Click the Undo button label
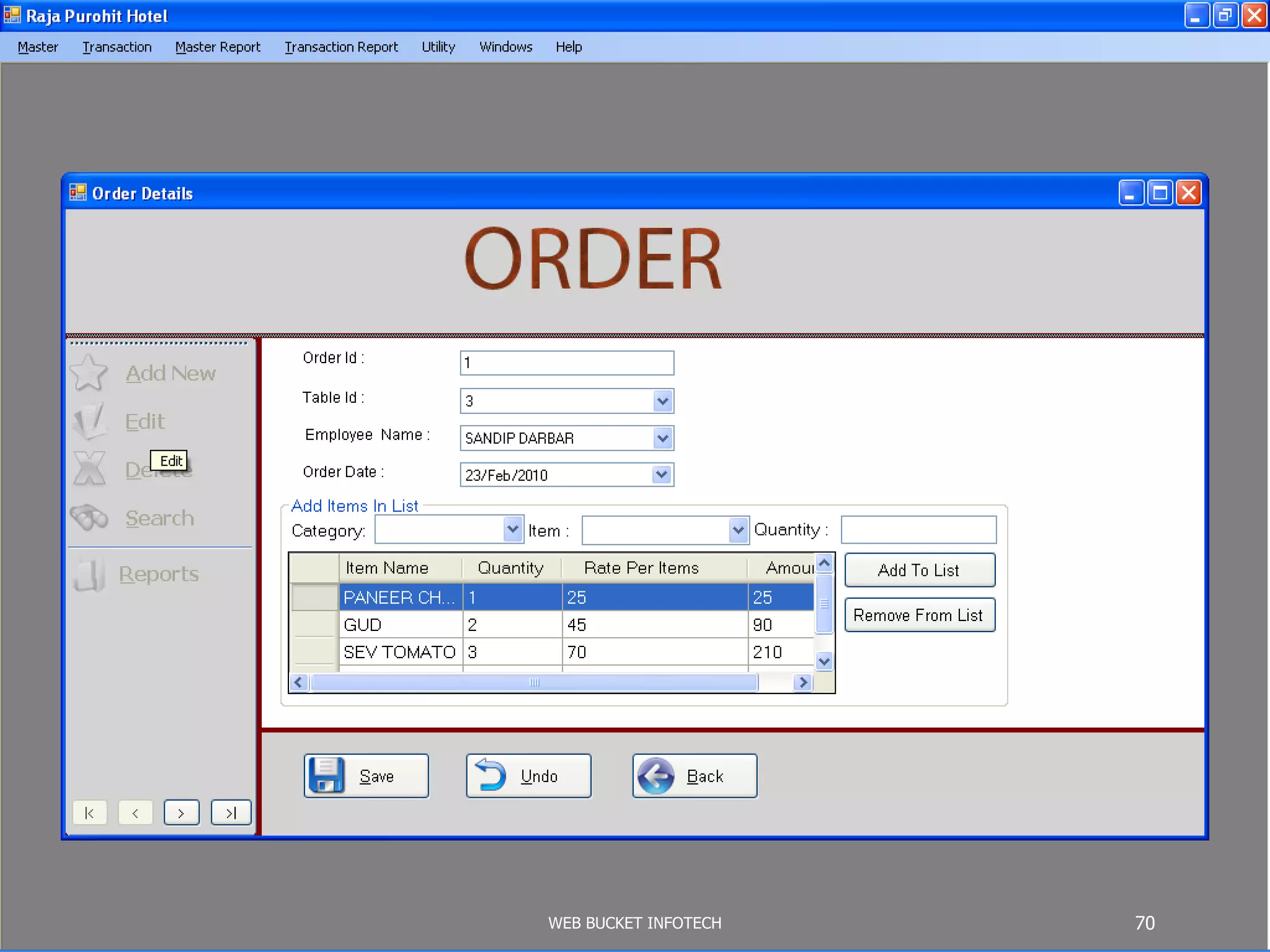 (x=539, y=776)
